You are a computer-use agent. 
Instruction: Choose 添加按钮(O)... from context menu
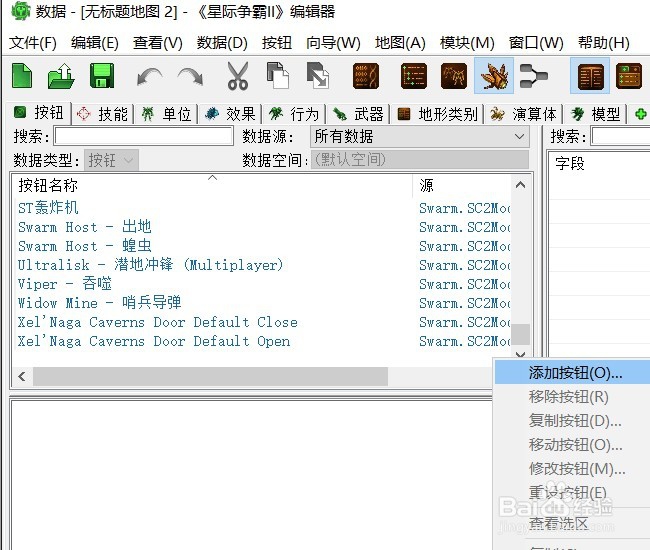(x=572, y=373)
